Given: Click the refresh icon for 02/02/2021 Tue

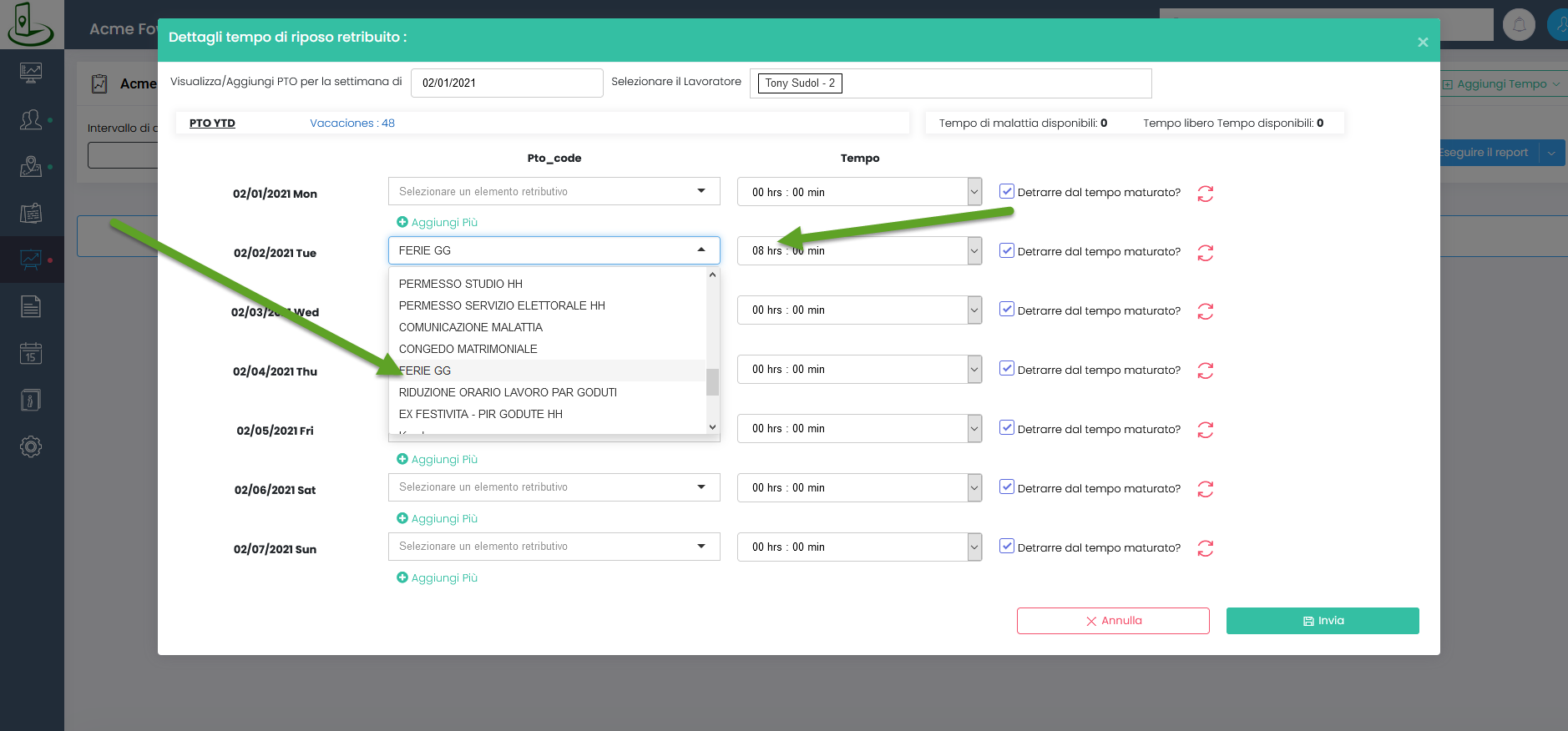Looking at the screenshot, I should [1205, 253].
